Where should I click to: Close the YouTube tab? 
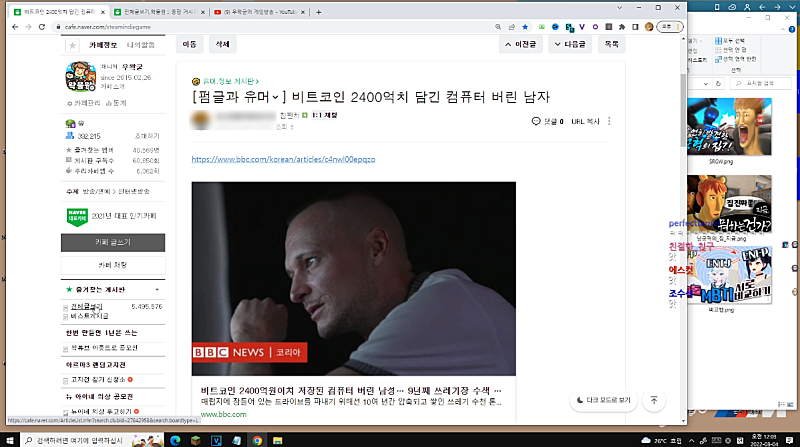(x=303, y=12)
